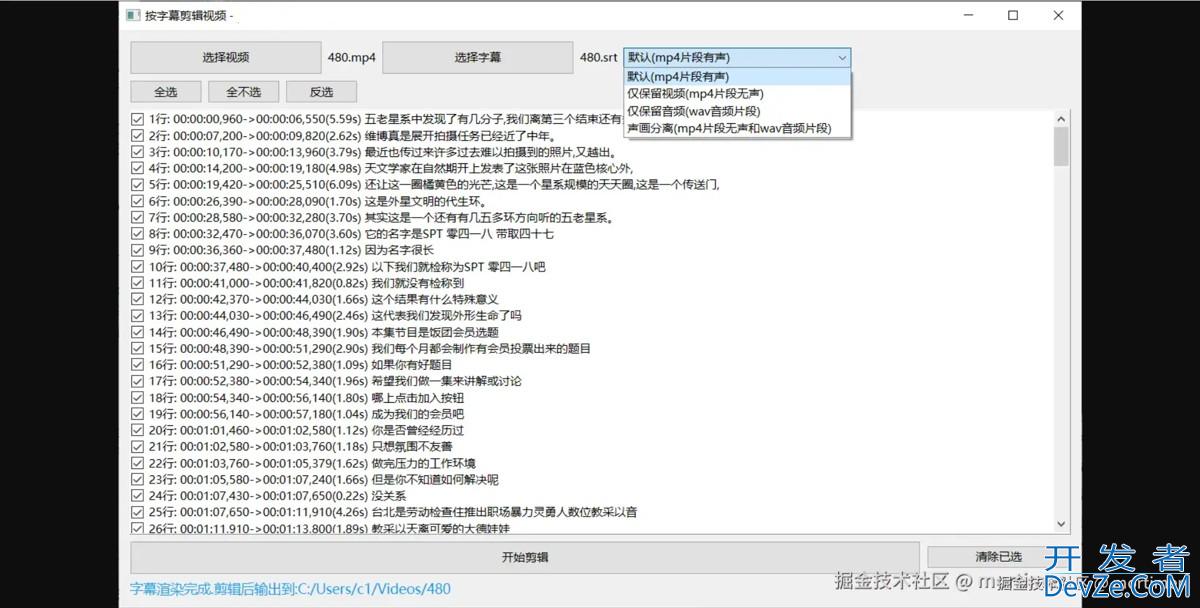Viewport: 1200px width, 608px height.
Task: Uncheck line 14 本集节目是饭团会员选题
Action: (138, 332)
